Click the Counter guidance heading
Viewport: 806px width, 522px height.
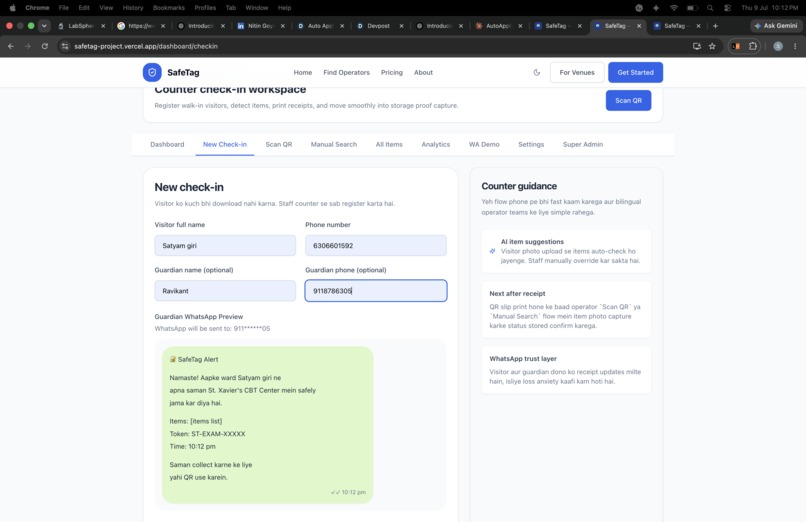(x=519, y=186)
